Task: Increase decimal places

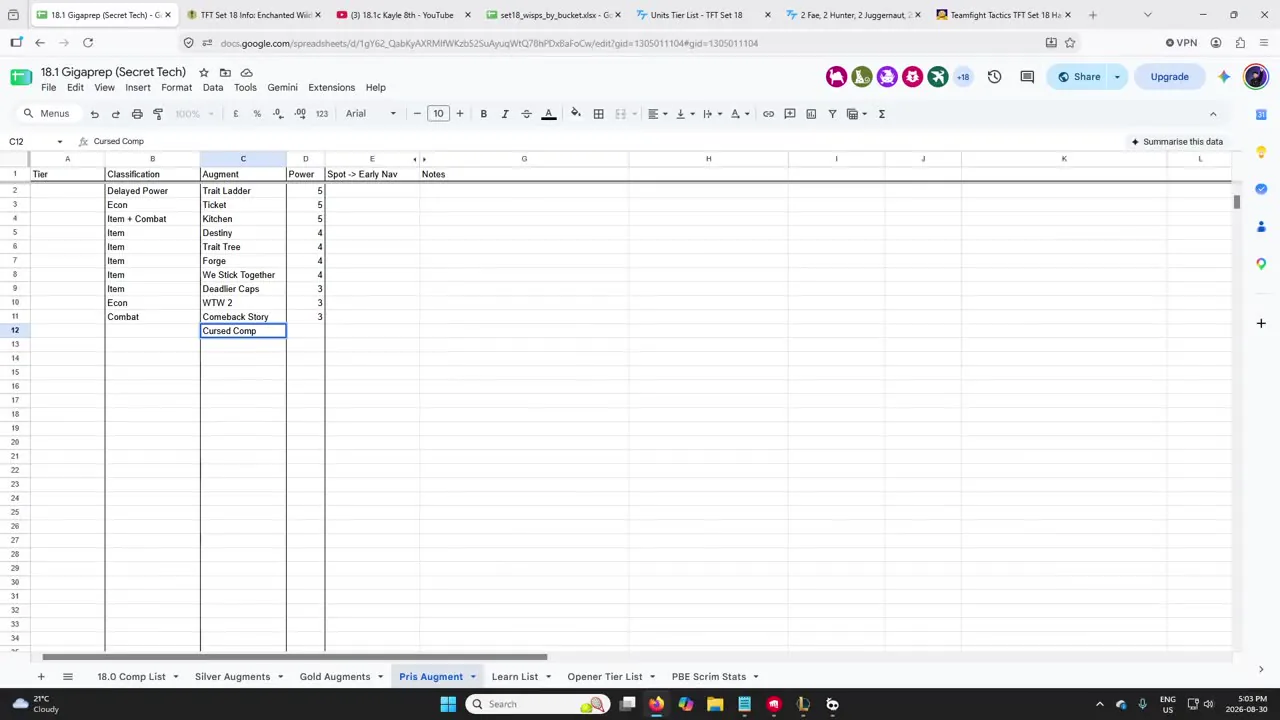Action: pos(300,114)
